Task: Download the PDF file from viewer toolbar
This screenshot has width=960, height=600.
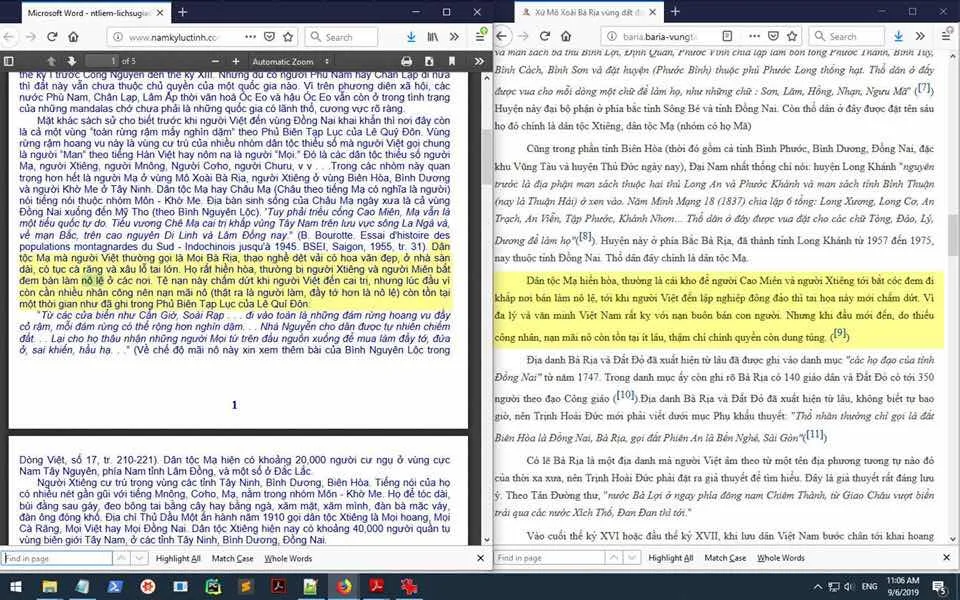Action: (429, 61)
